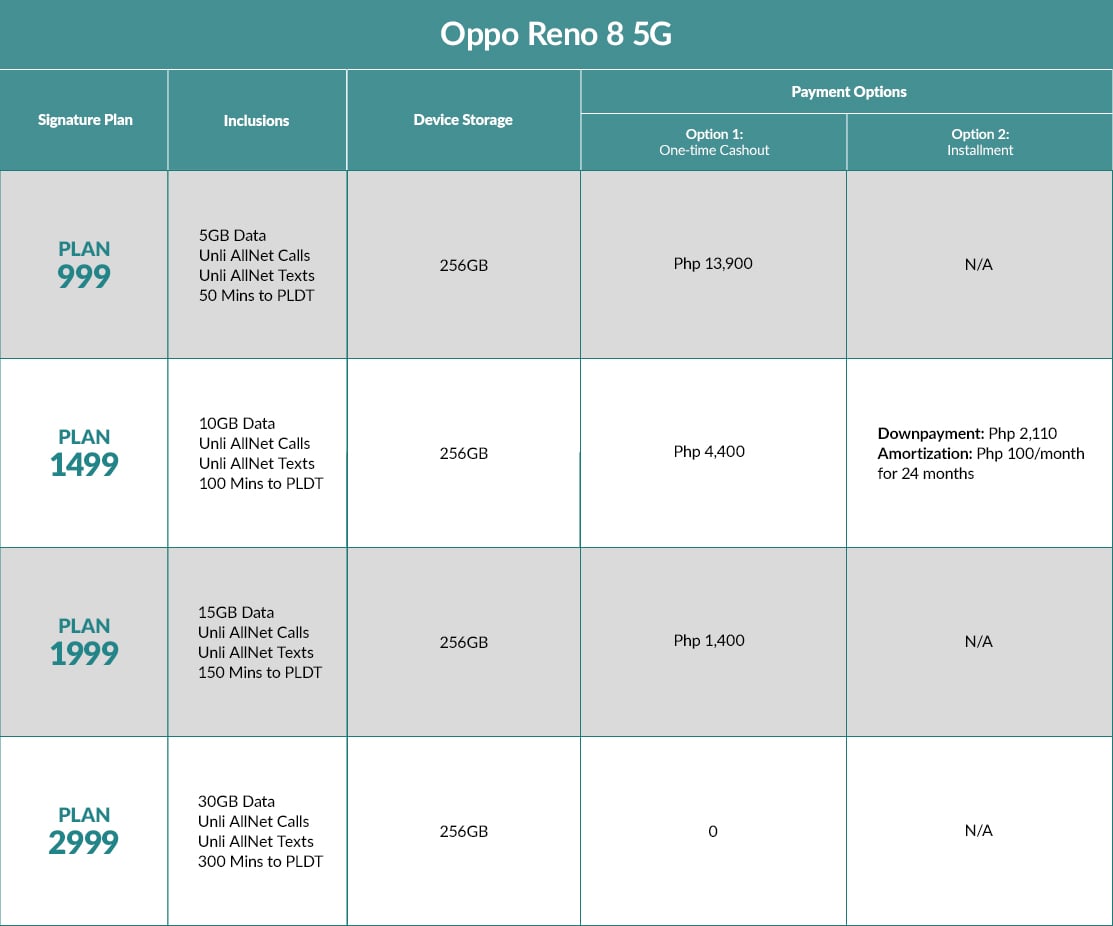Screen dimensions: 1113x926
Task: Select the Signature Plan column header
Action: (84, 119)
